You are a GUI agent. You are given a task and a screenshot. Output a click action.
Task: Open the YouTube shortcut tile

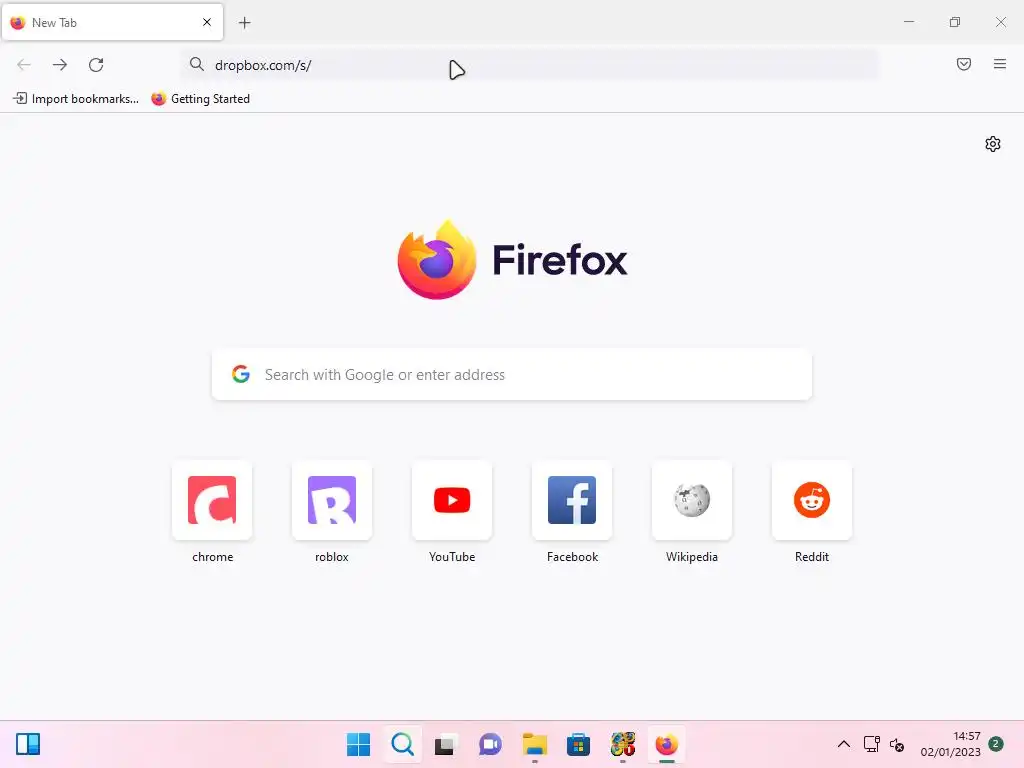pyautogui.click(x=452, y=500)
